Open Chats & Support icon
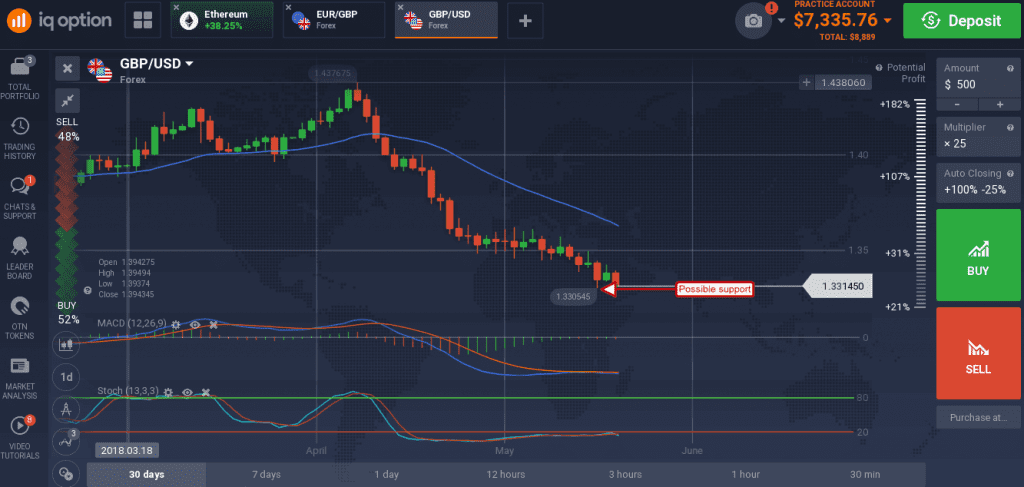1024x487 pixels. pos(20,186)
